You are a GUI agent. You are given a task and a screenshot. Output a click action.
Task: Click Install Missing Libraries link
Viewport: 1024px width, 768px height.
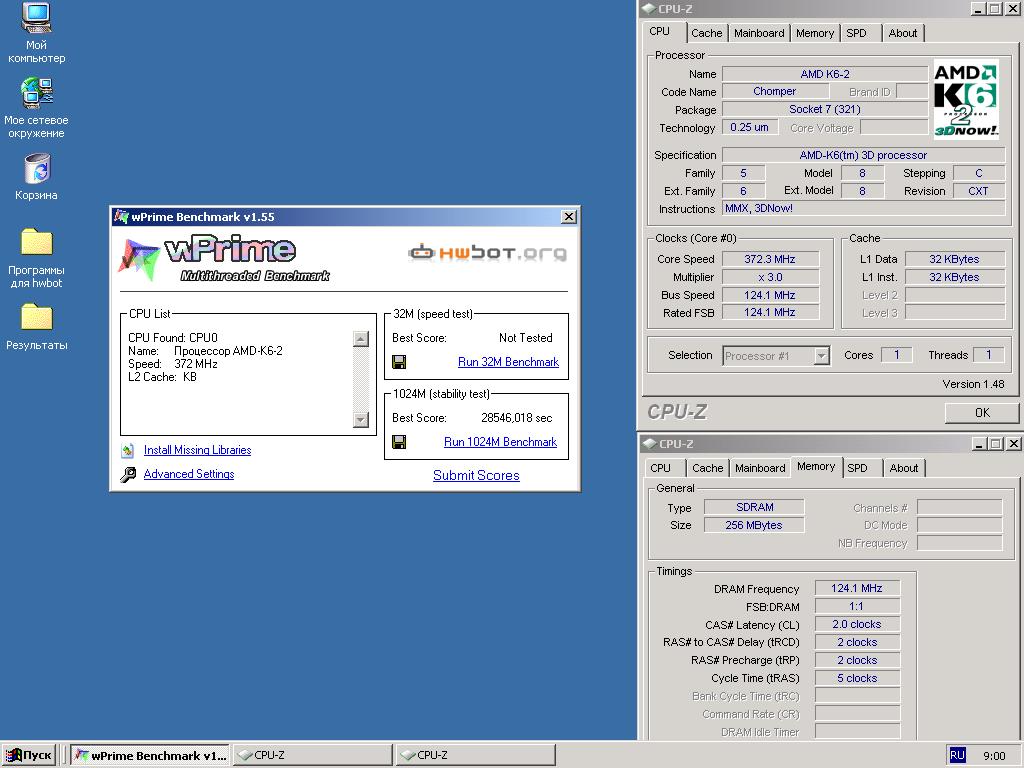point(197,450)
